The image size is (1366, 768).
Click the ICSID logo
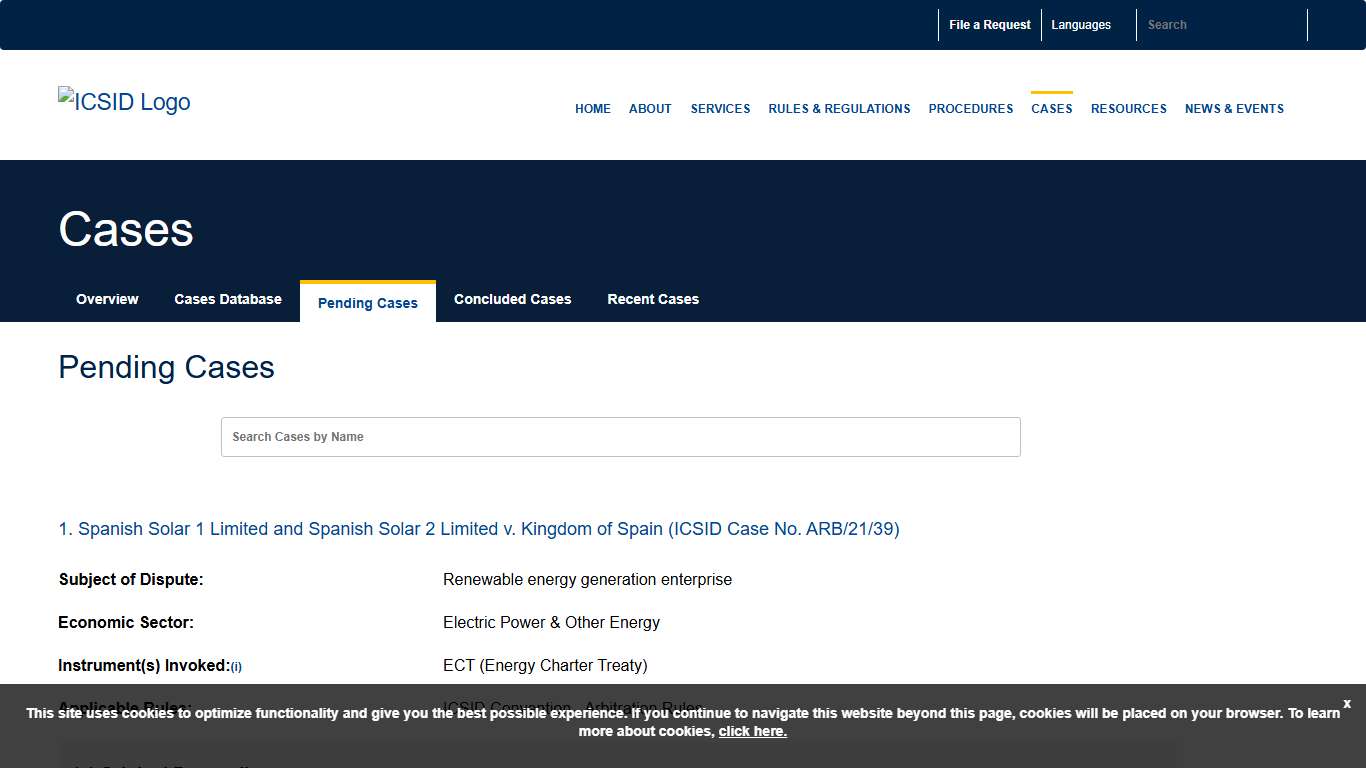(123, 100)
